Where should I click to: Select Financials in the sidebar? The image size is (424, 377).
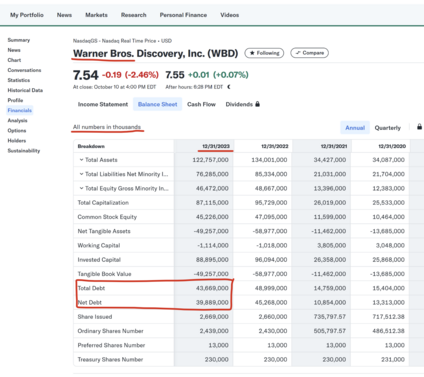20,110
